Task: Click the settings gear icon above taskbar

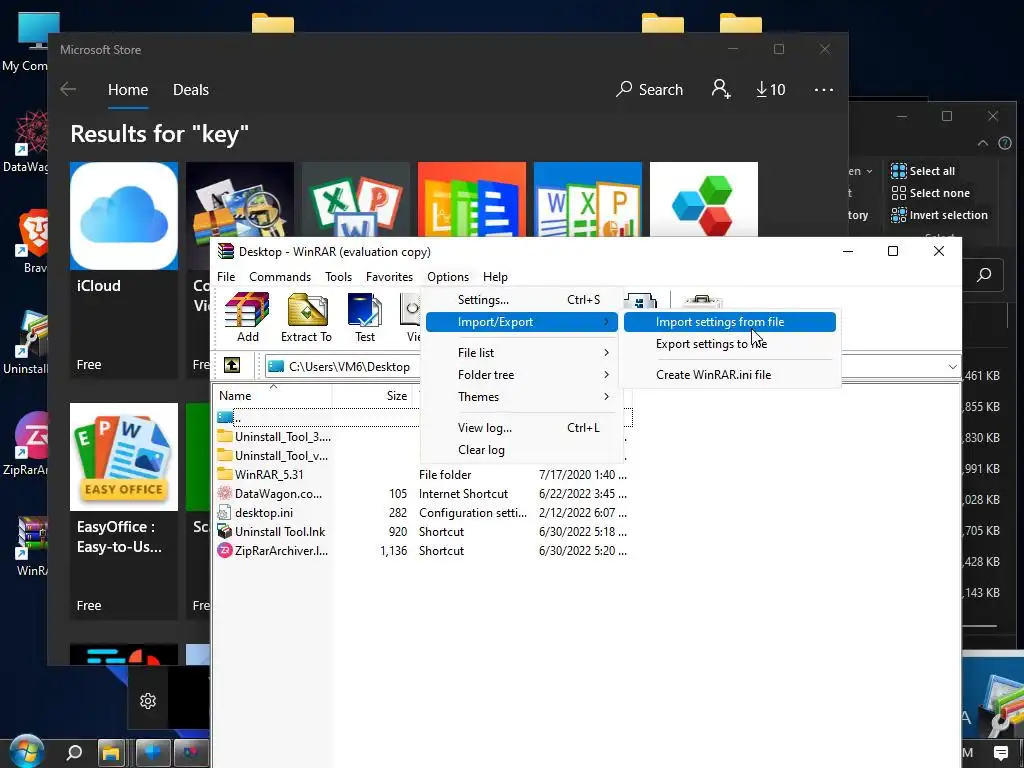Action: [148, 701]
